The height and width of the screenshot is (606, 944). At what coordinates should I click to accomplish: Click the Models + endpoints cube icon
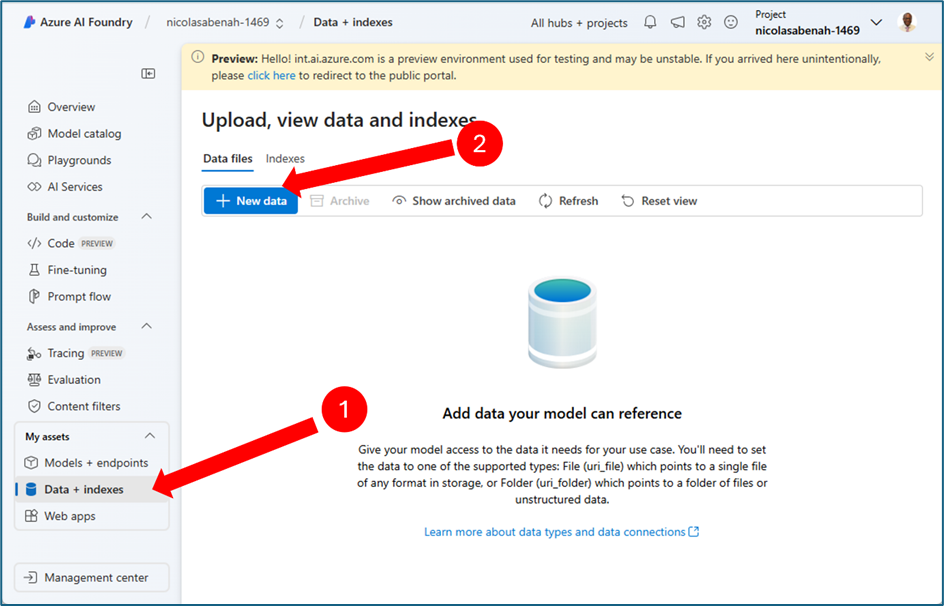click(31, 463)
